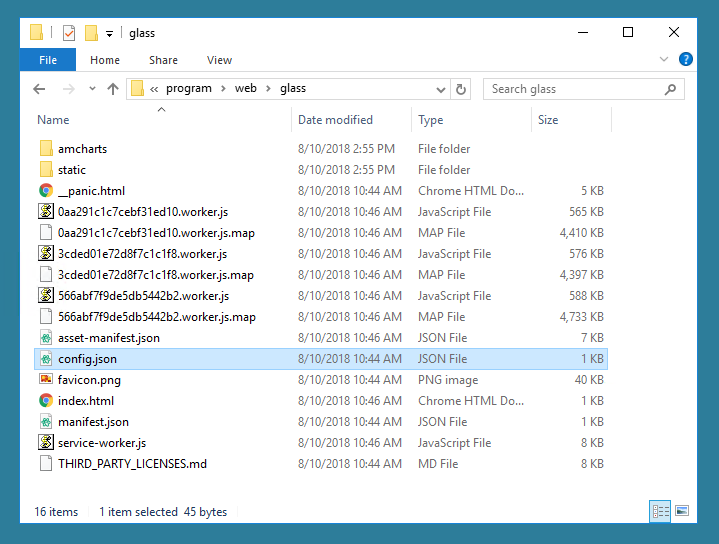719x544 pixels.
Task: Select the __panic.html file name
Action: click(91, 191)
